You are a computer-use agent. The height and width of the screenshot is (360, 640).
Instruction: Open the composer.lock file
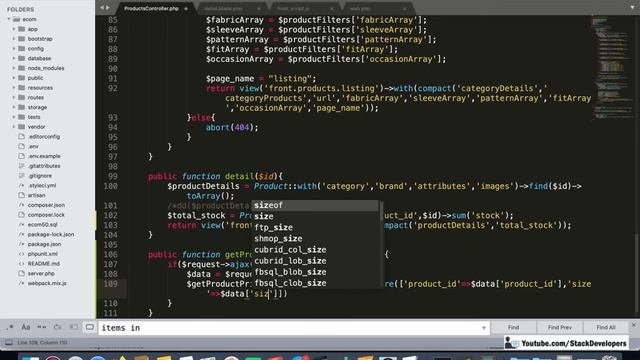[46, 215]
